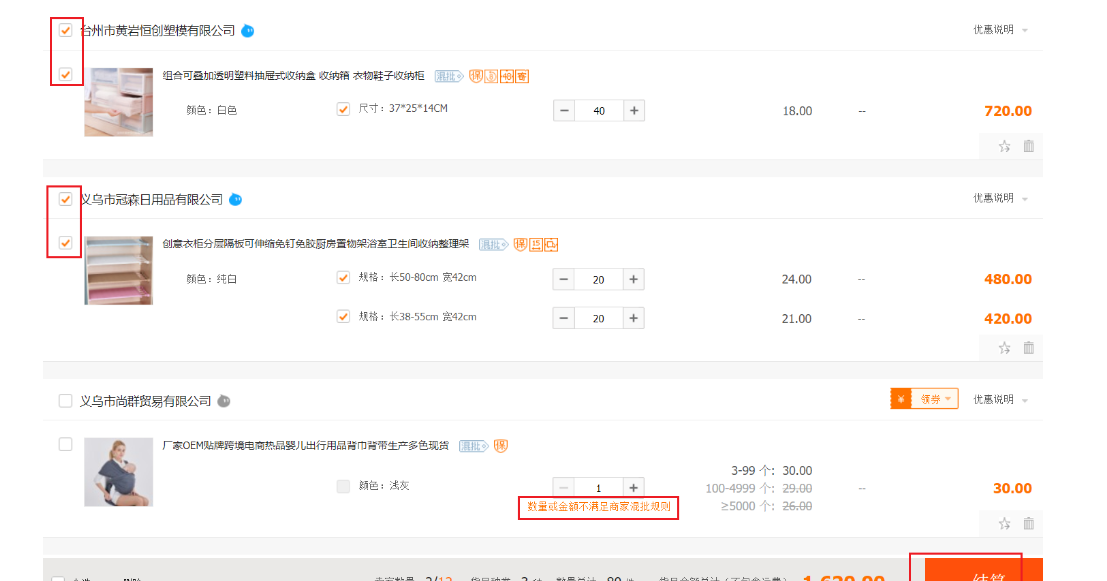Favorite the storage box item with star icon
This screenshot has width=1107, height=581.
(1004, 147)
